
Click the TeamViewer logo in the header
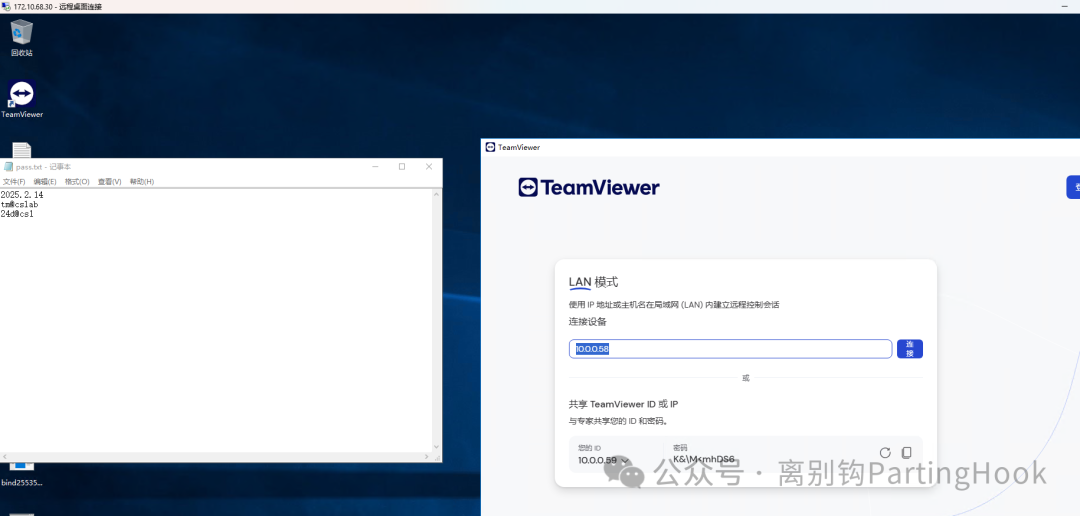click(x=589, y=187)
